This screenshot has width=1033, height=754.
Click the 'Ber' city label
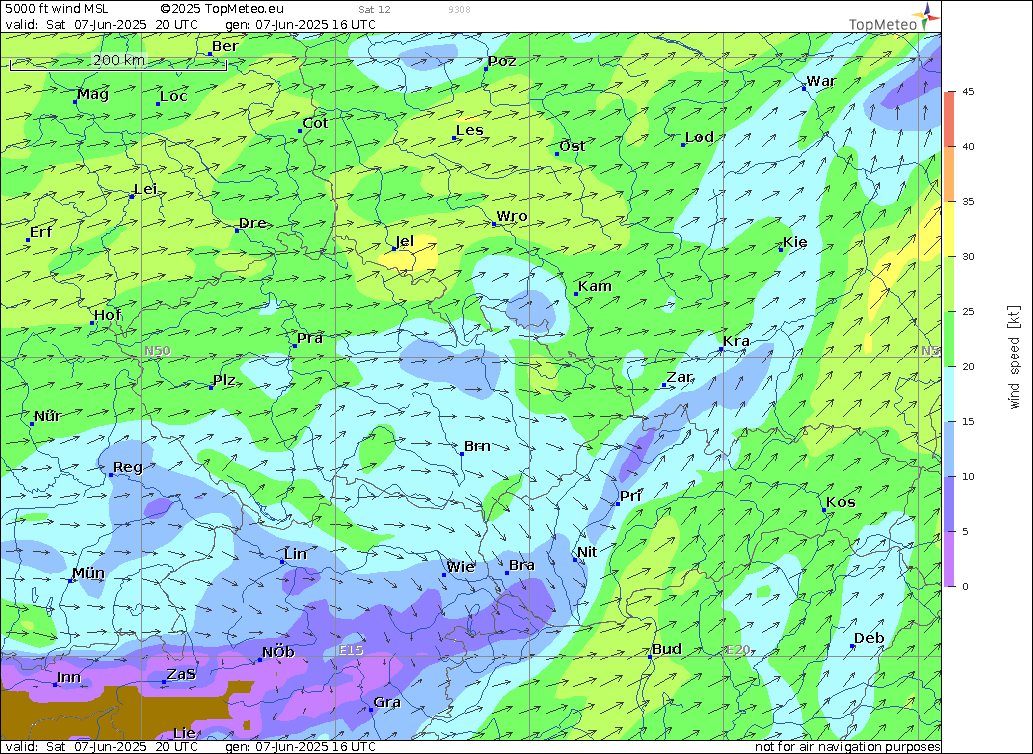click(225, 47)
